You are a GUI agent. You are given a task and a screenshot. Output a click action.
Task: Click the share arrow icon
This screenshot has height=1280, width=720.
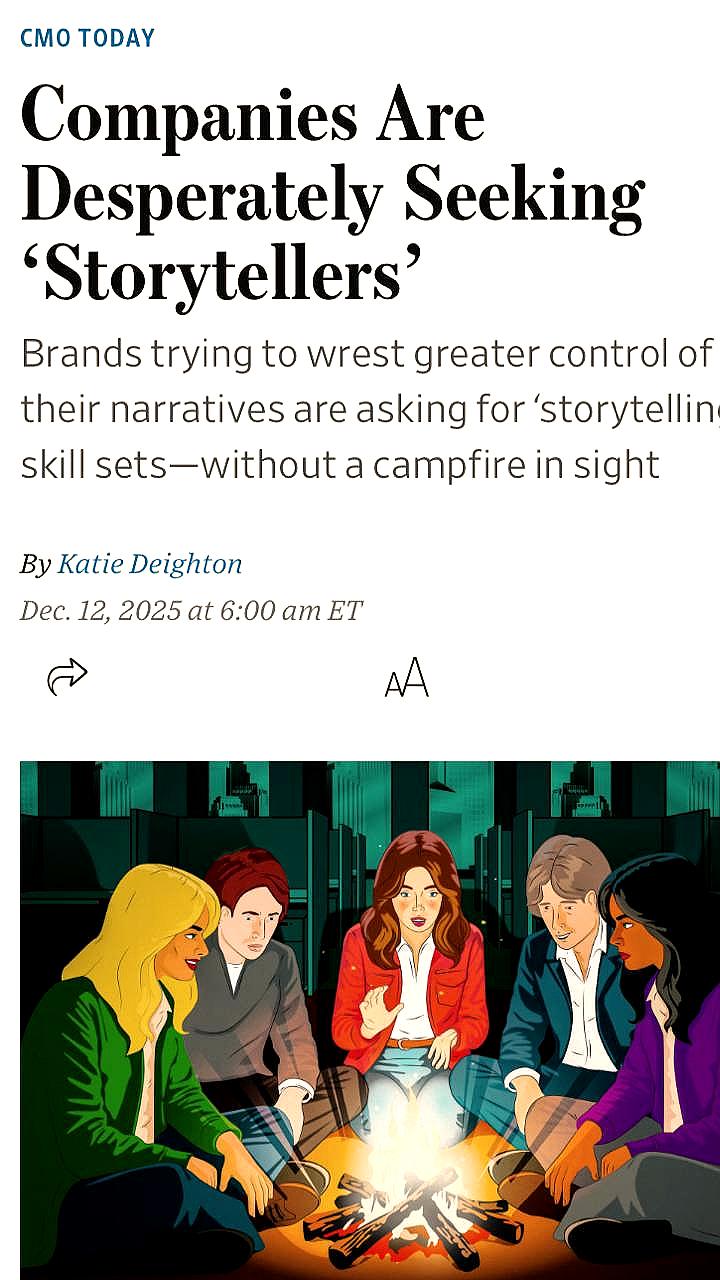click(x=67, y=677)
